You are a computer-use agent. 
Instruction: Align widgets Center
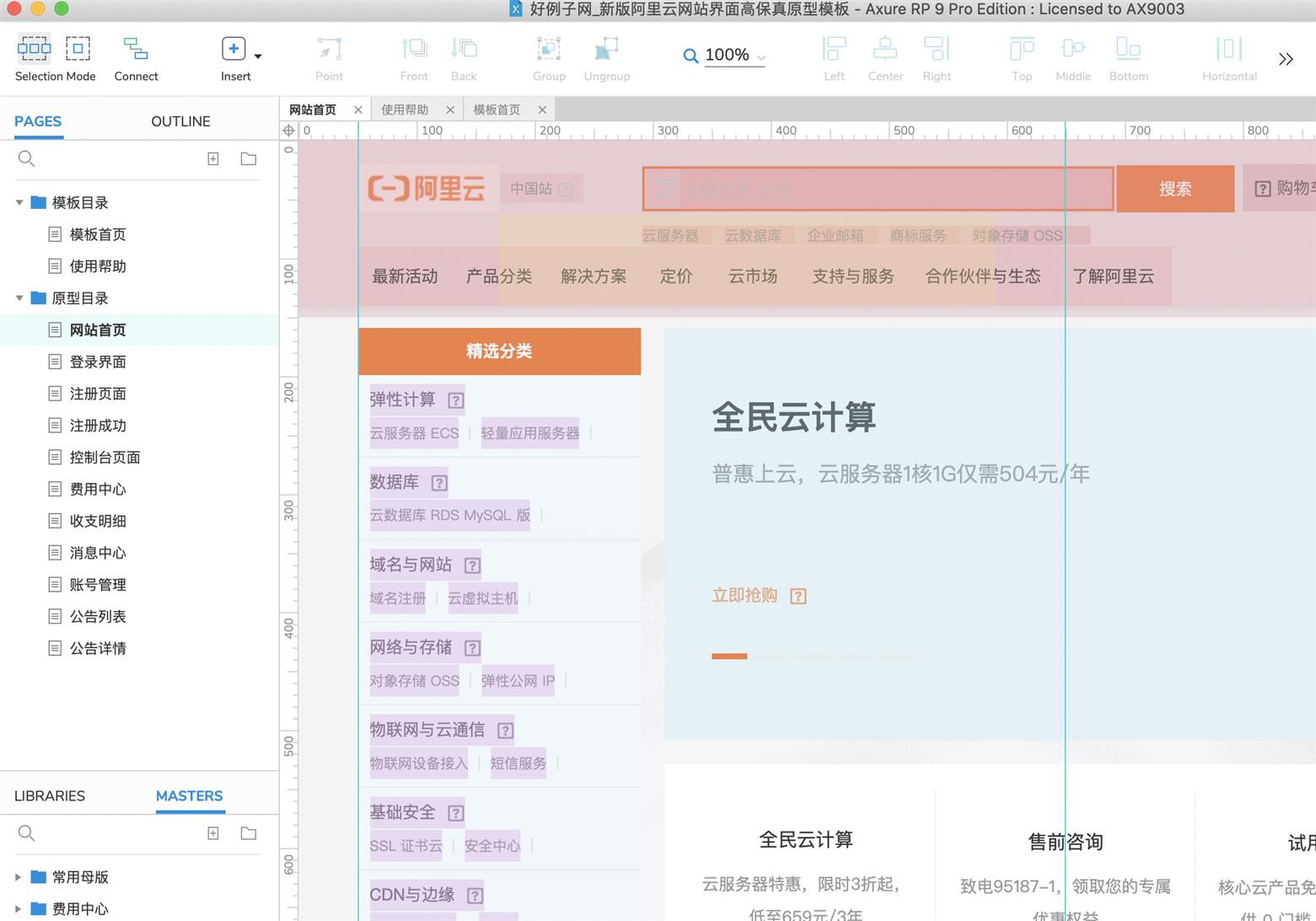pos(885,58)
